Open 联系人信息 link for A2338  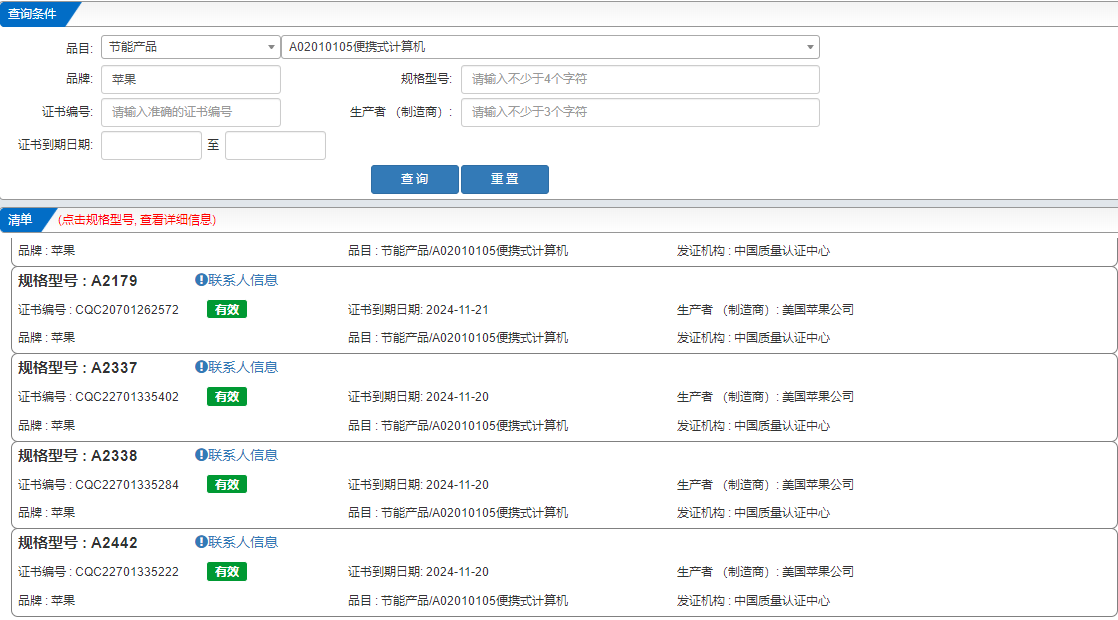click(x=242, y=455)
